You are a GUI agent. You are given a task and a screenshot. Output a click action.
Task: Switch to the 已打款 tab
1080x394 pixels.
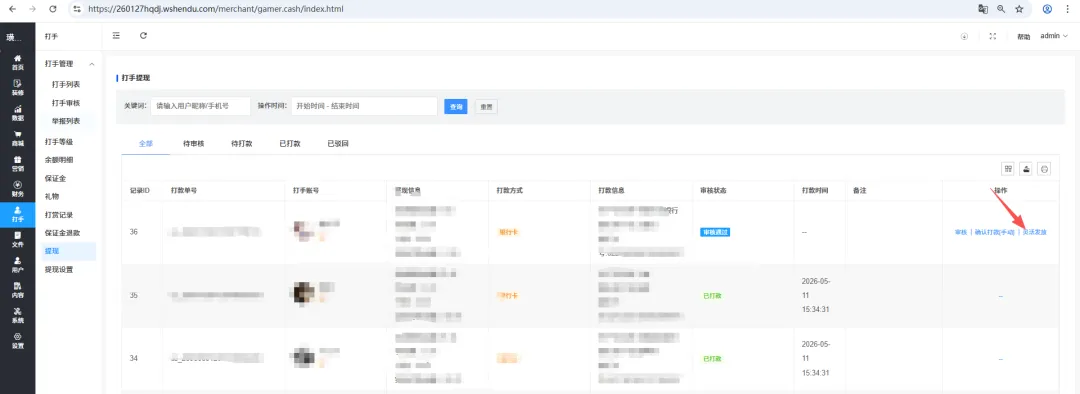tap(290, 144)
